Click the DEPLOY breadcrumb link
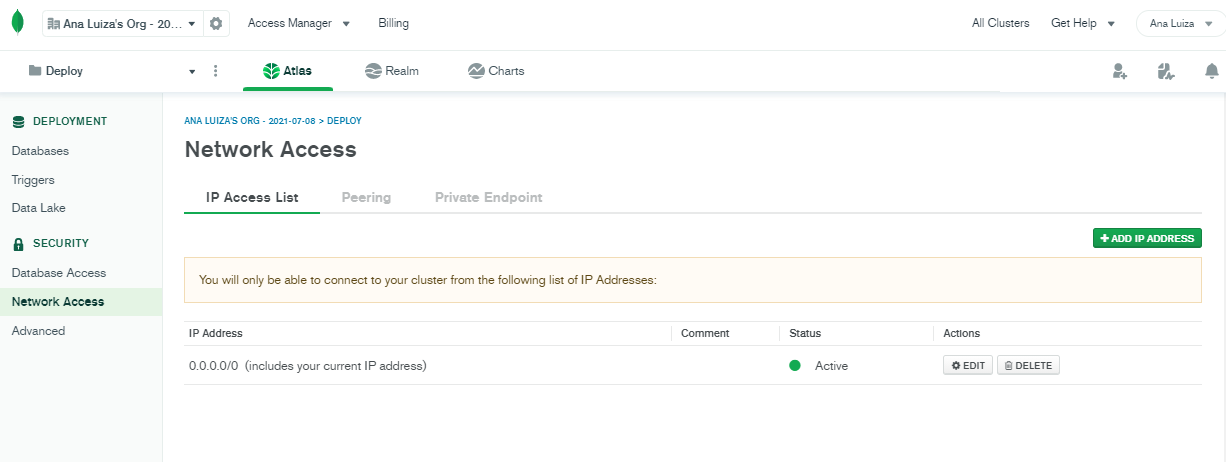1226x462 pixels. pyautogui.click(x=344, y=121)
